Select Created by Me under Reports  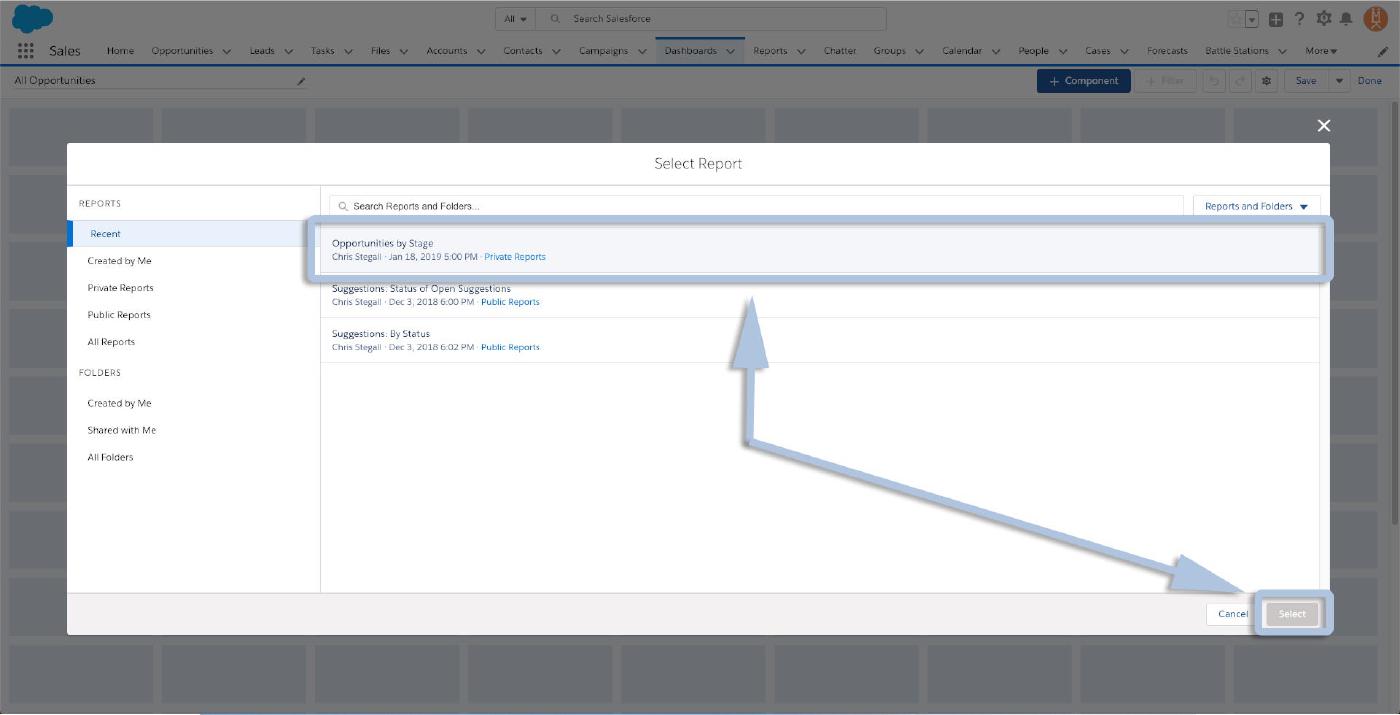[x=119, y=261]
